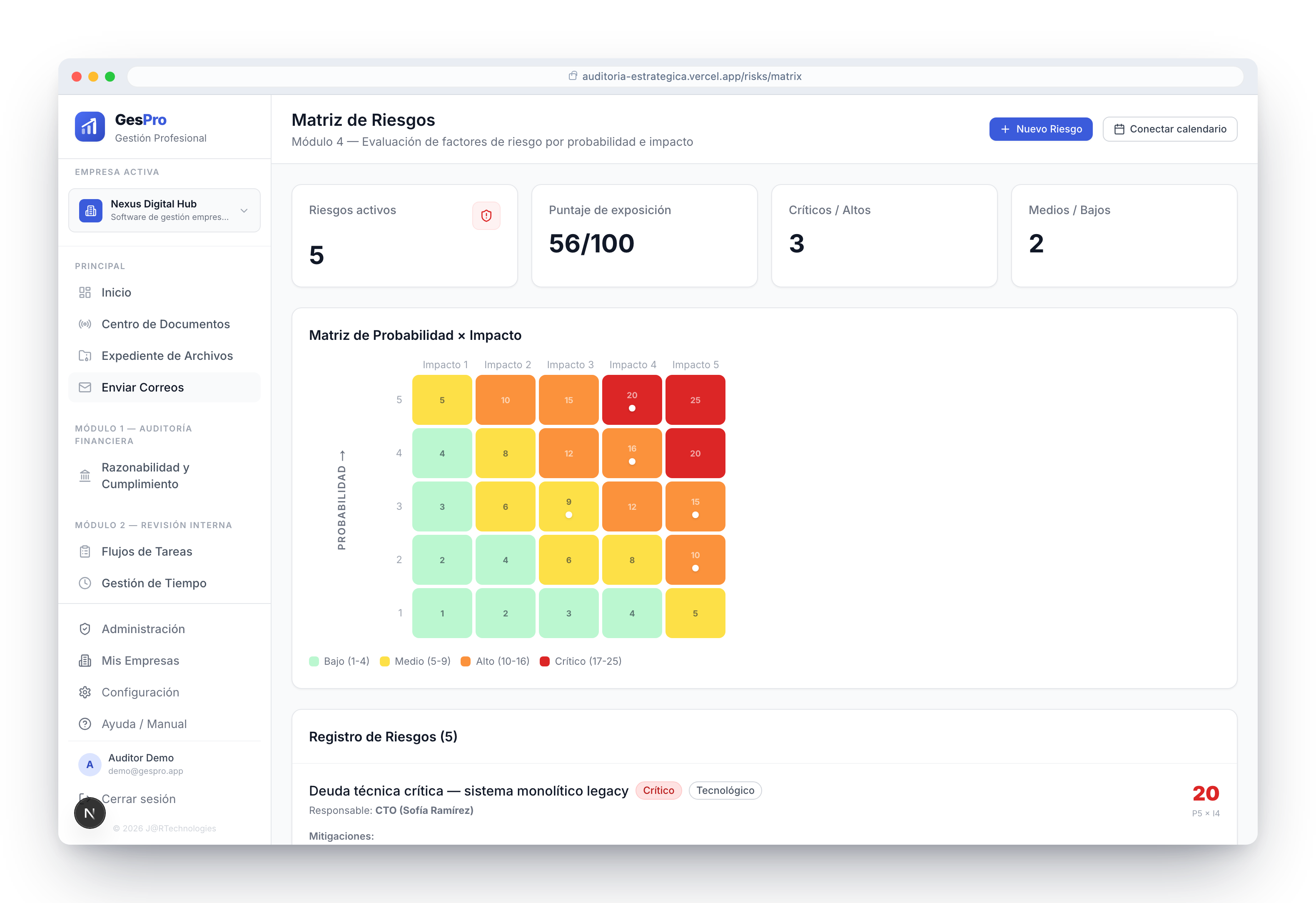Open Flujos de Tareas

[164, 552]
